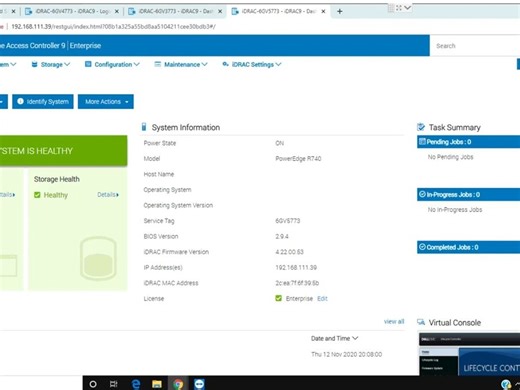This screenshot has height=390, width=520.
Task: Open the Storage menu
Action: (x=51, y=64)
